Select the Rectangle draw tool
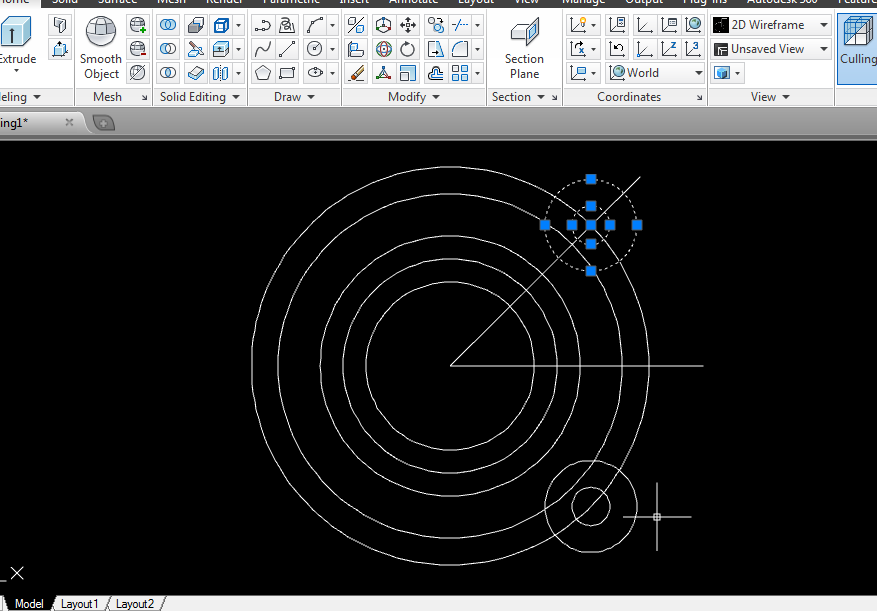Image resolution: width=877 pixels, height=611 pixels. coord(287,73)
